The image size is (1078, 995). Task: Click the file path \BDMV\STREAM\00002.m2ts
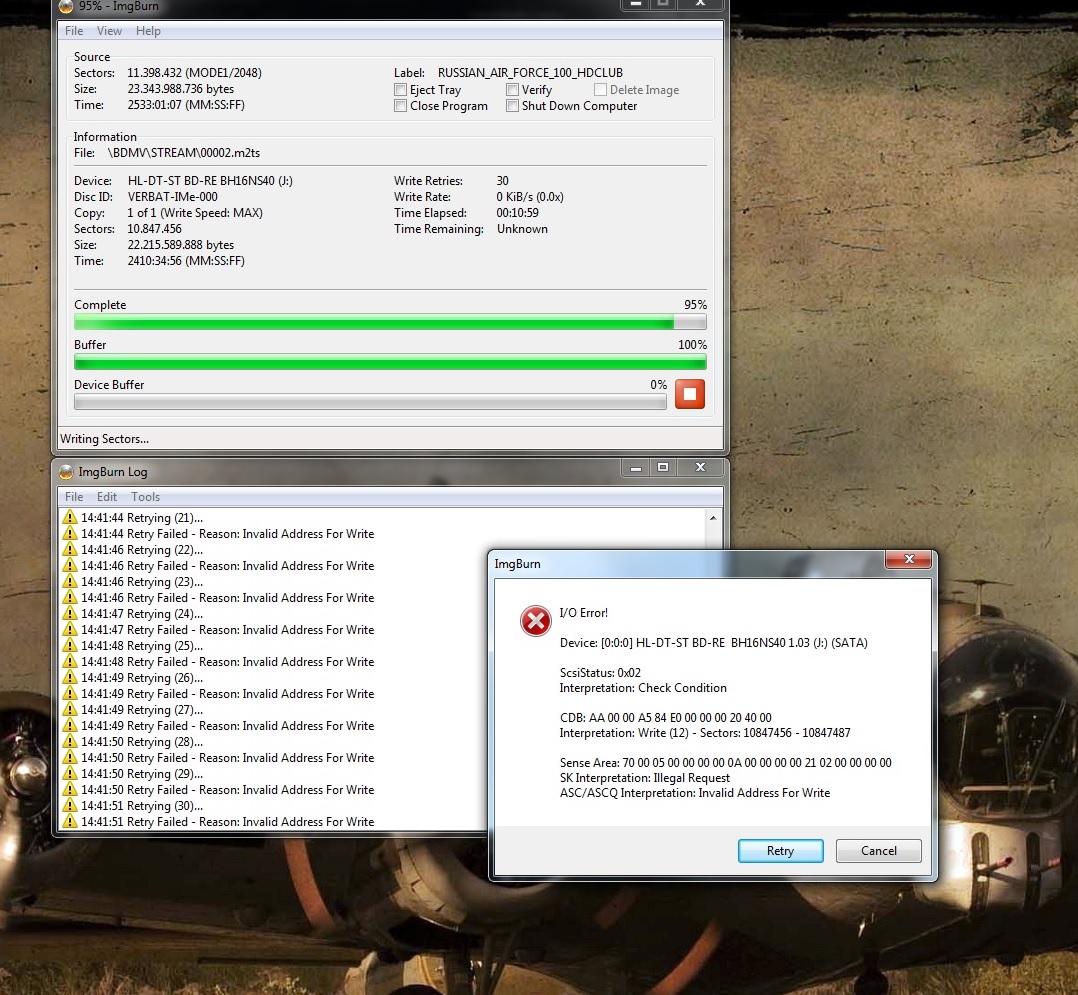(x=184, y=153)
